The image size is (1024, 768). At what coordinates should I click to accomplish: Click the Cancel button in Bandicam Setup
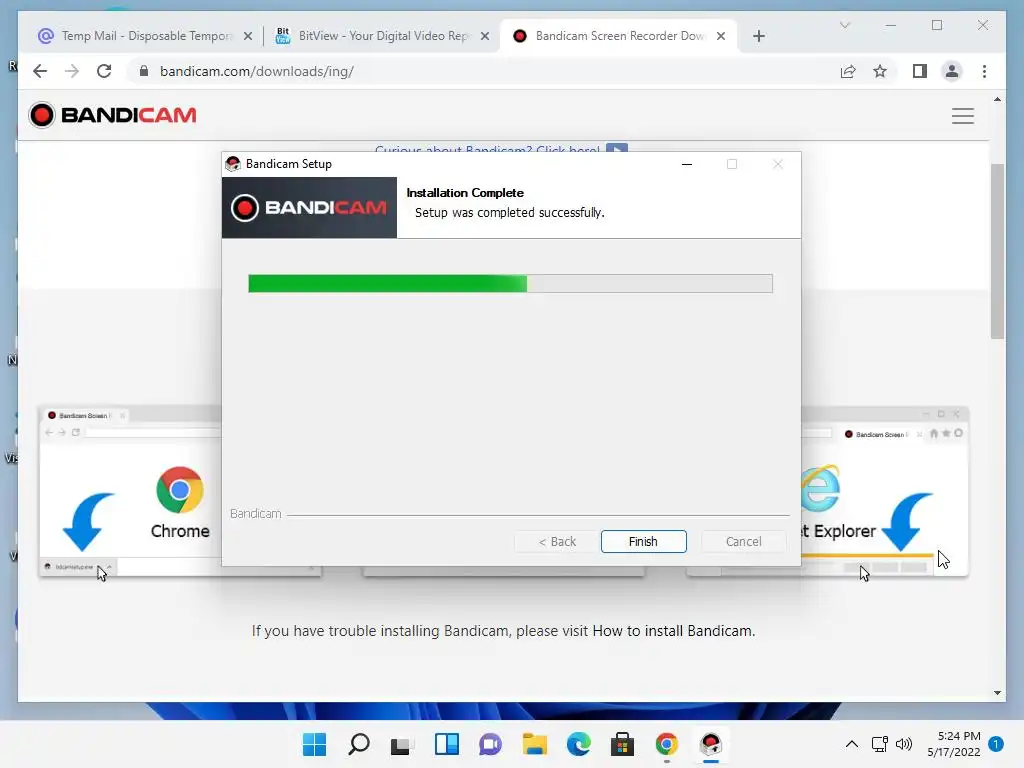[743, 541]
